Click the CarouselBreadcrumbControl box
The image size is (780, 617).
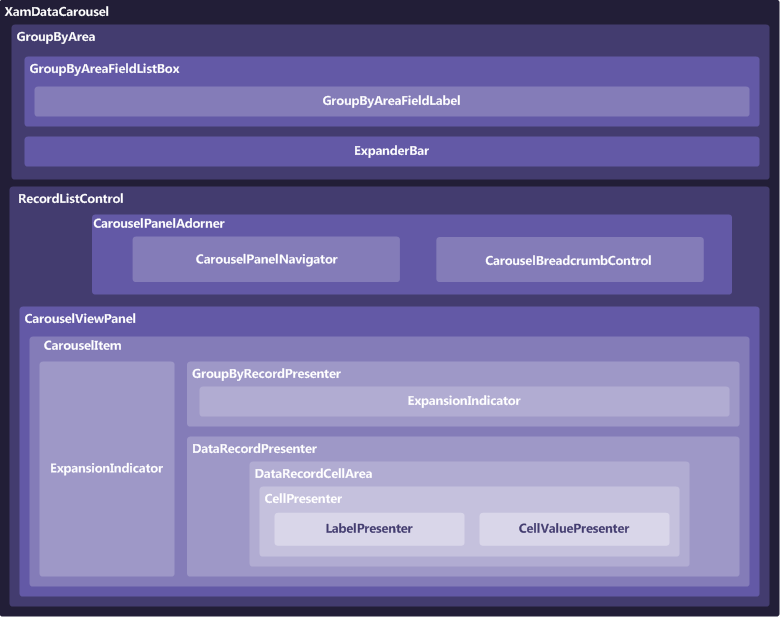[568, 260]
